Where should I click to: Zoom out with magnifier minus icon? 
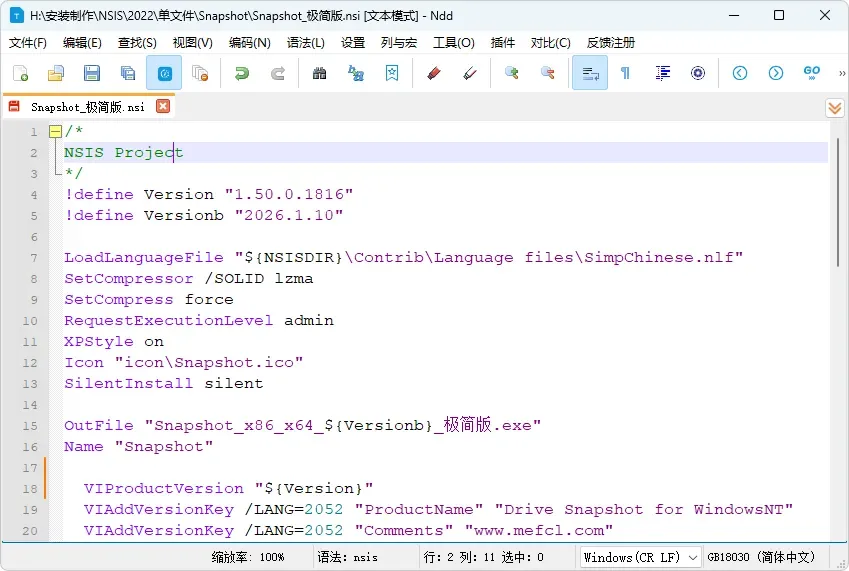coord(547,73)
